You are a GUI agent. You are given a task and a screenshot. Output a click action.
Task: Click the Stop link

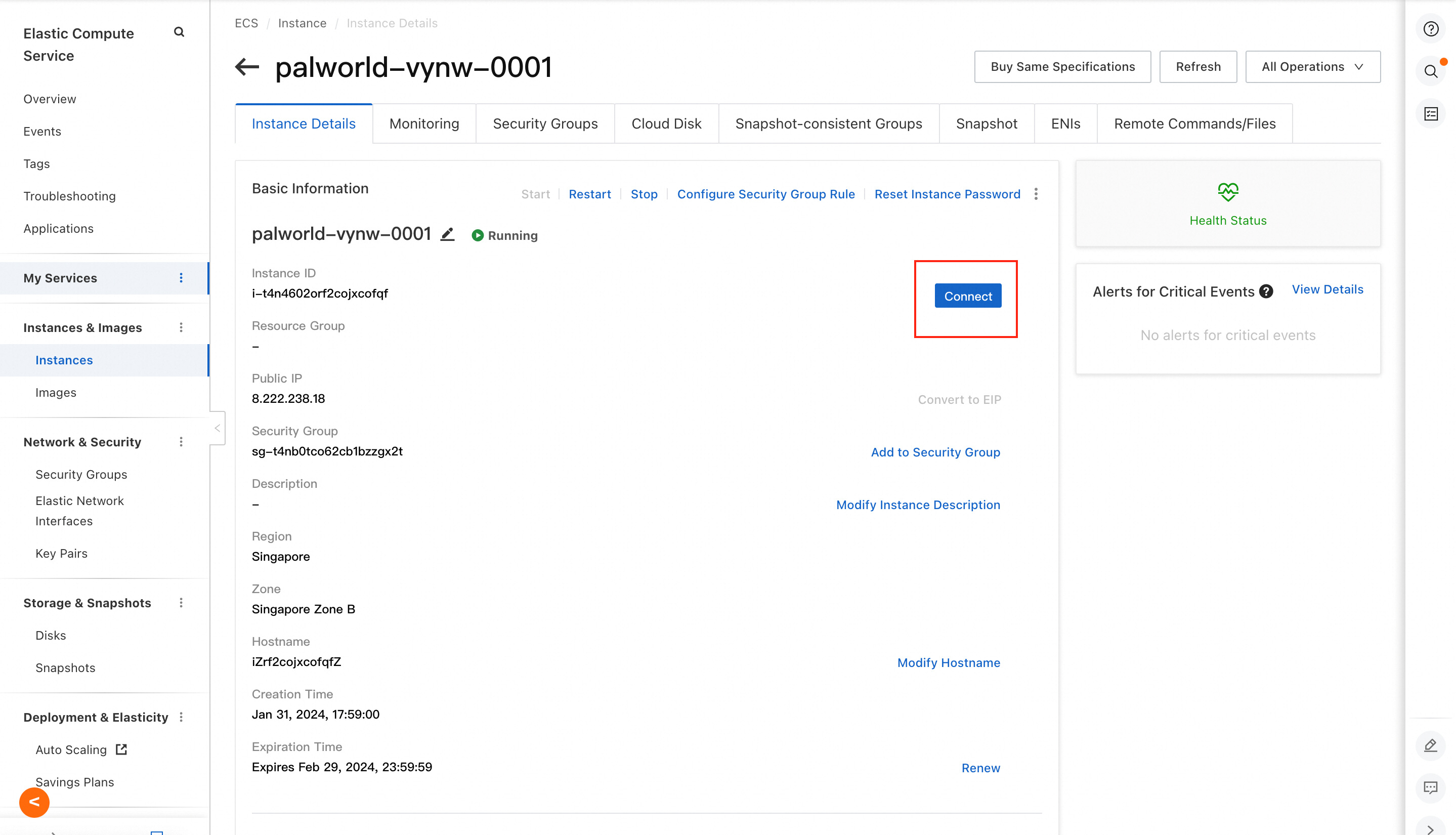coord(645,194)
